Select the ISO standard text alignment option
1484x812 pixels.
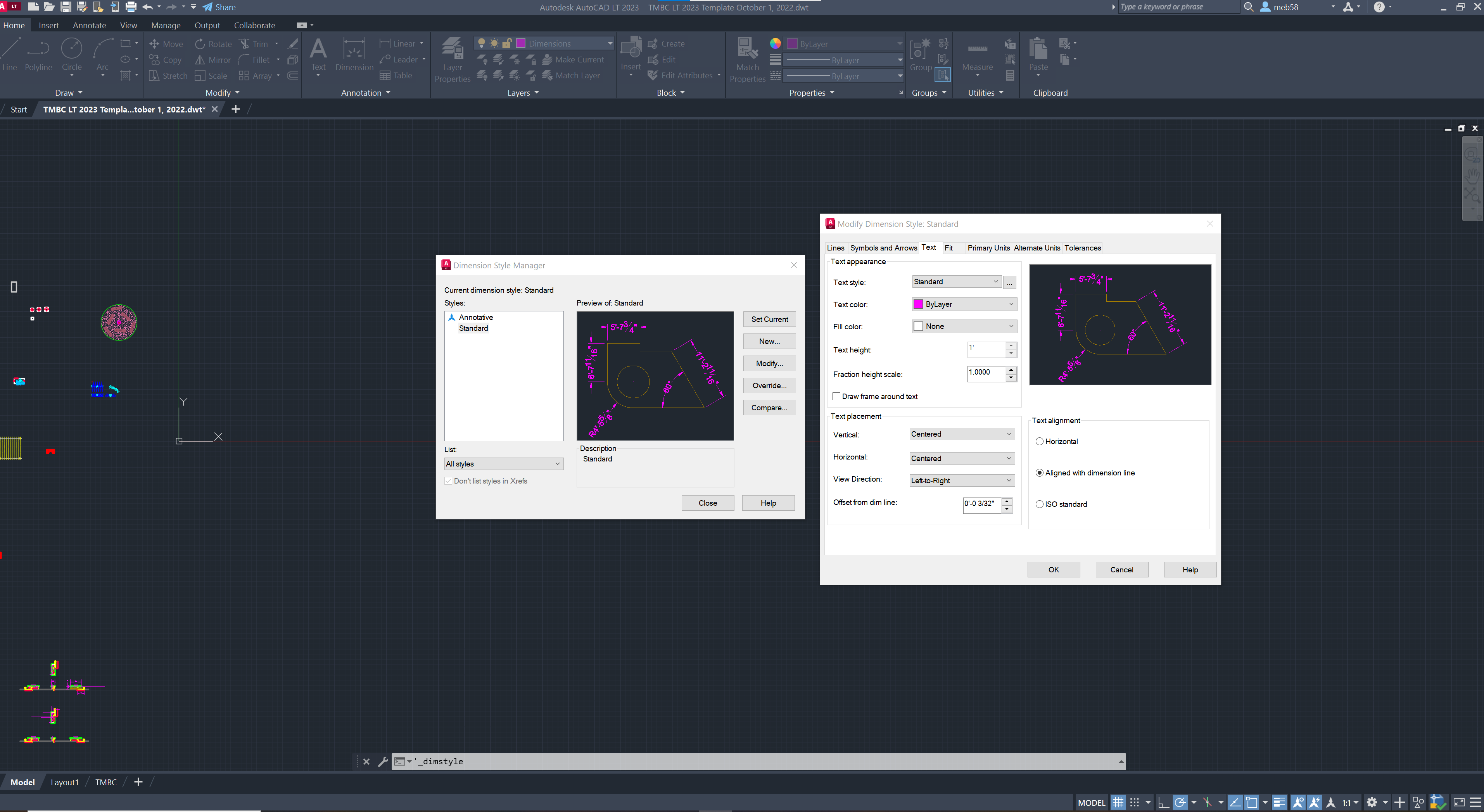[x=1040, y=504]
